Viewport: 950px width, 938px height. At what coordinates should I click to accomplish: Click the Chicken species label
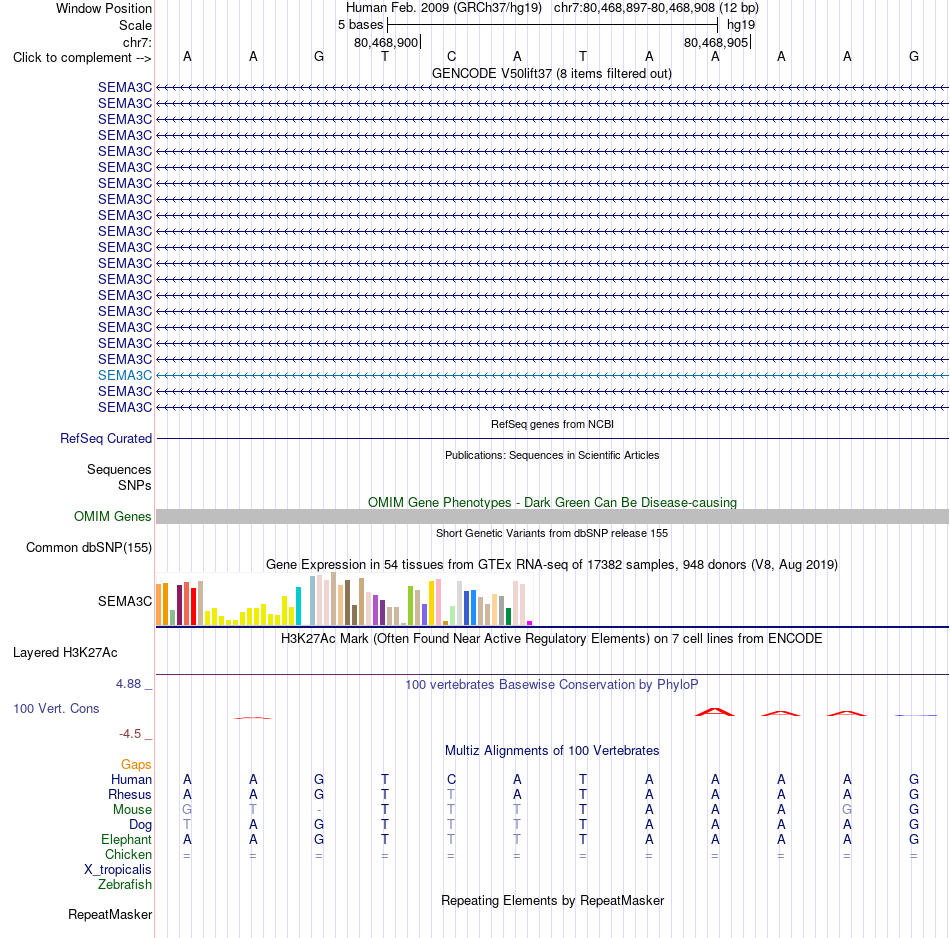pos(128,855)
